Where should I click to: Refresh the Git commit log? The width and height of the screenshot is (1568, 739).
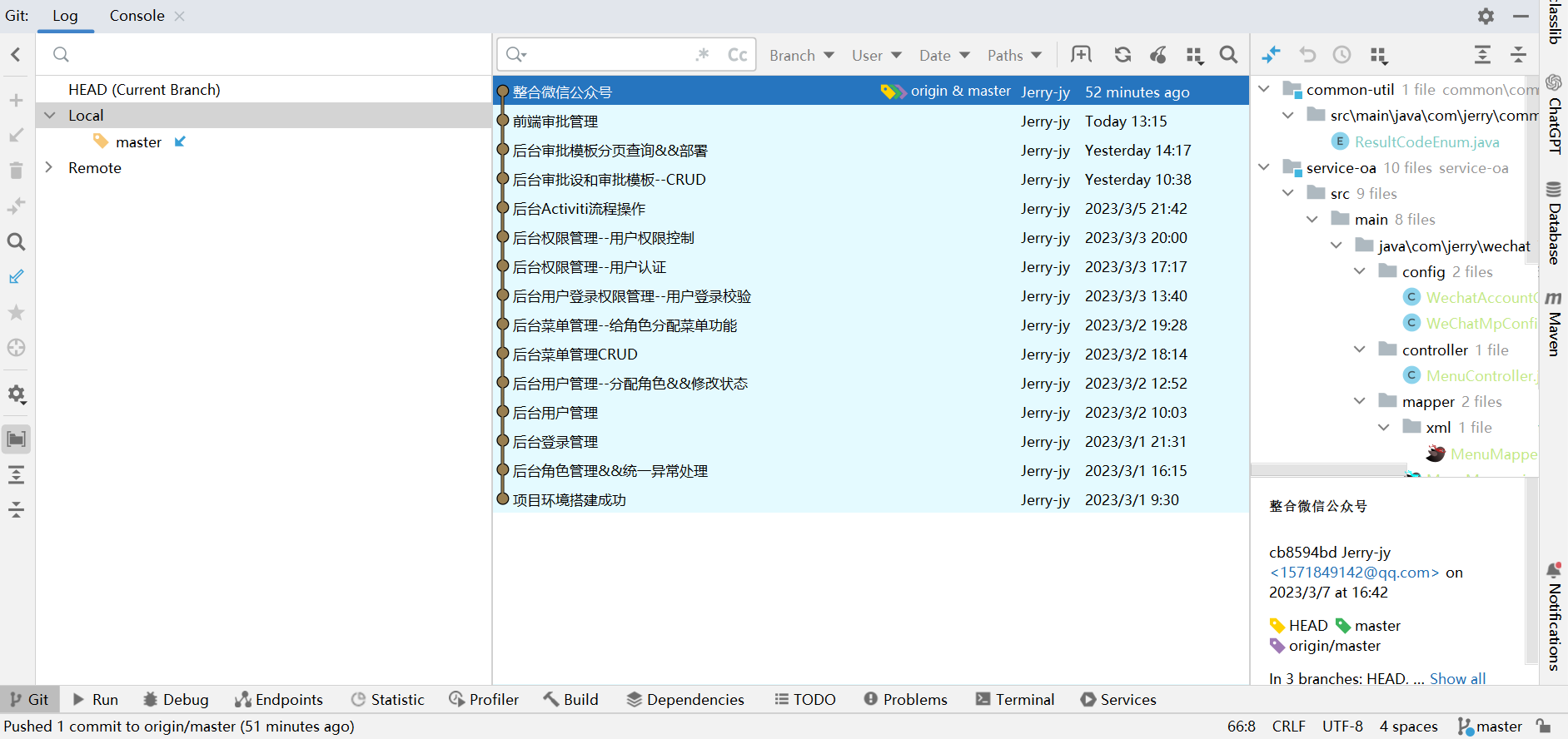(1122, 55)
